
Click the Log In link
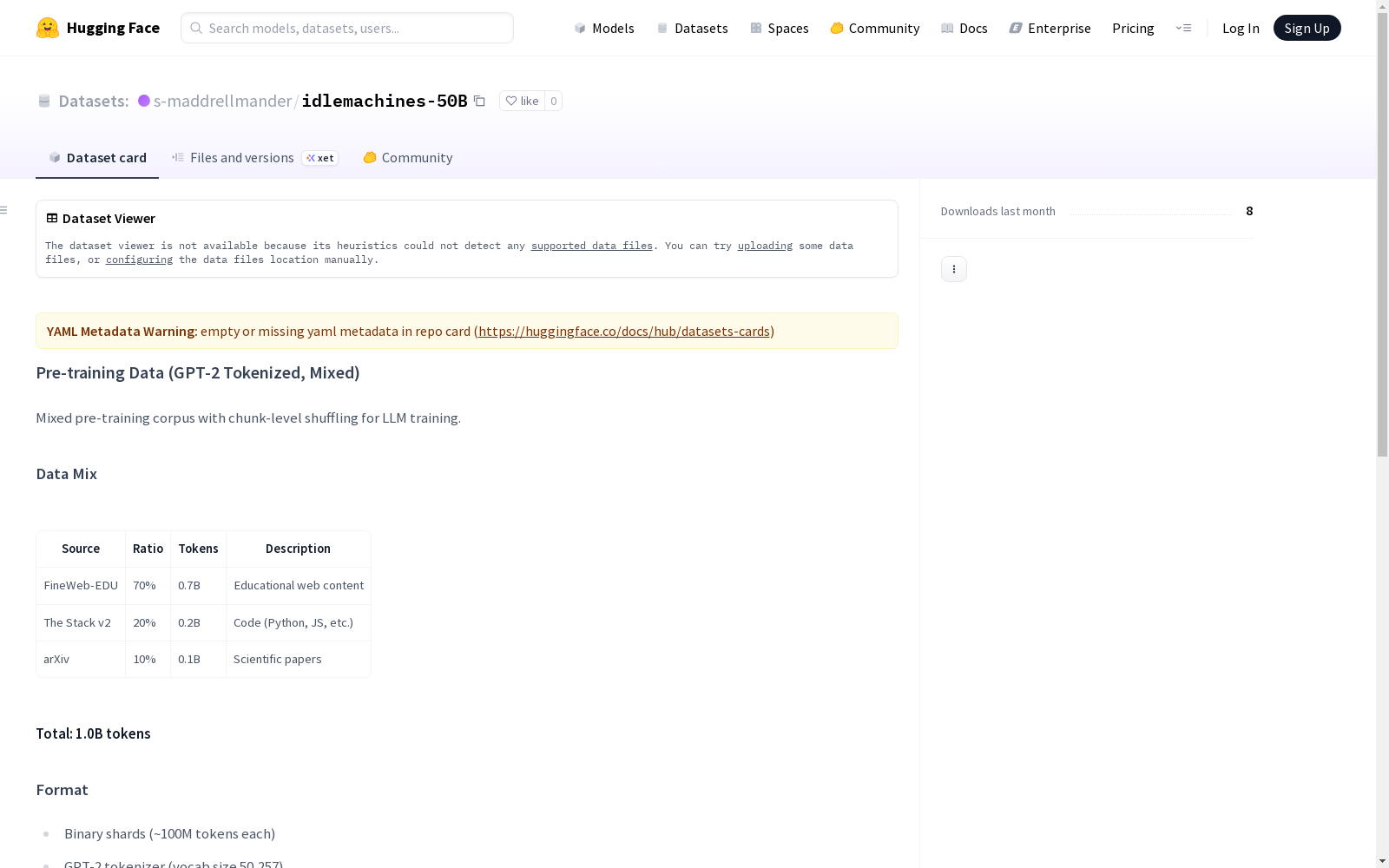(x=1241, y=28)
